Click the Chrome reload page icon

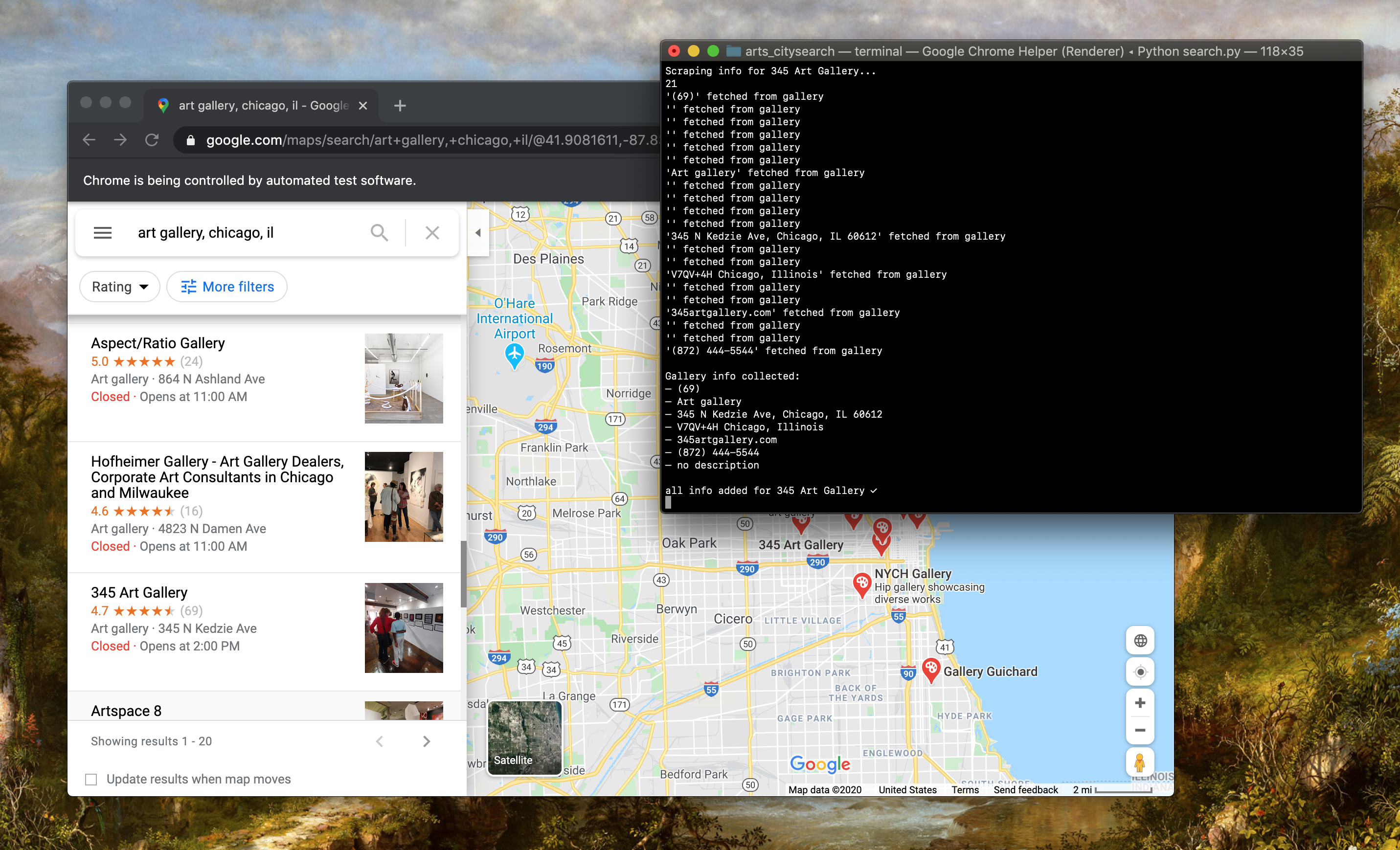tap(152, 140)
